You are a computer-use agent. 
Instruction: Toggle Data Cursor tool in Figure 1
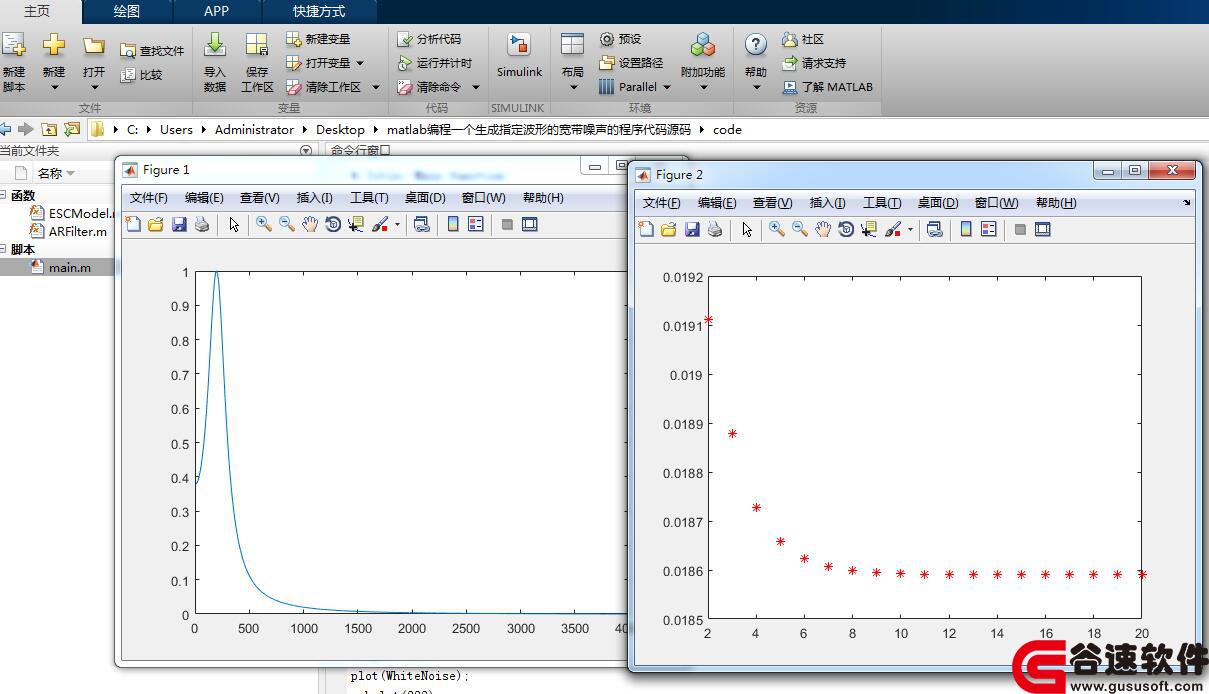click(356, 225)
